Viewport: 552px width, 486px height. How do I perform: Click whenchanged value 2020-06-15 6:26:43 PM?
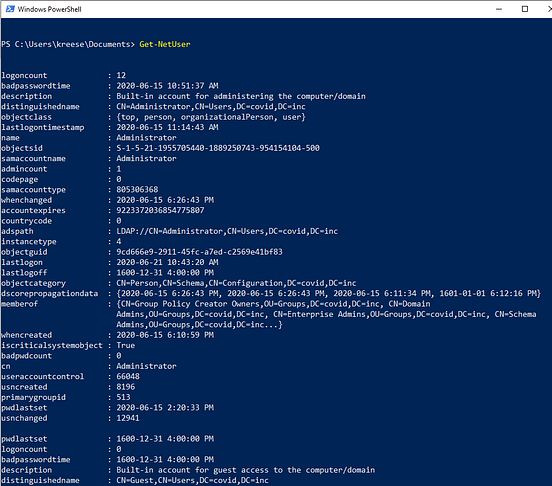[165, 200]
